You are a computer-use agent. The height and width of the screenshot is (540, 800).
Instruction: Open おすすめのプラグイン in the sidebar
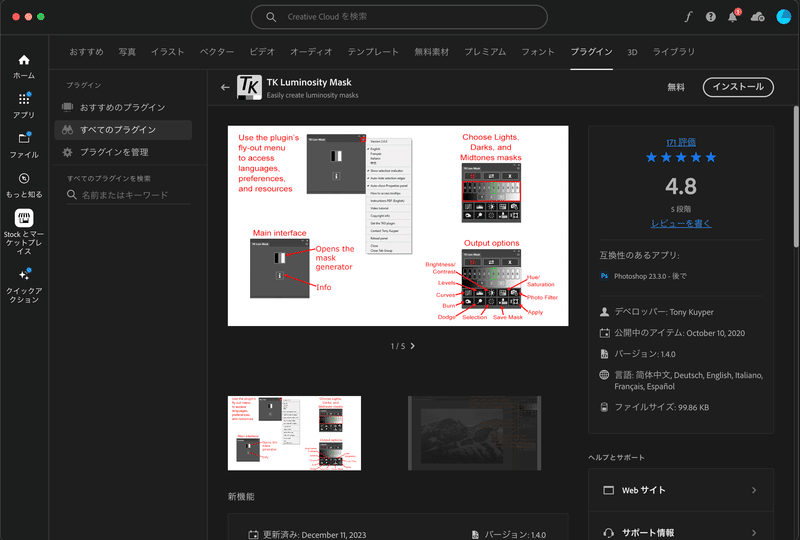tap(123, 107)
